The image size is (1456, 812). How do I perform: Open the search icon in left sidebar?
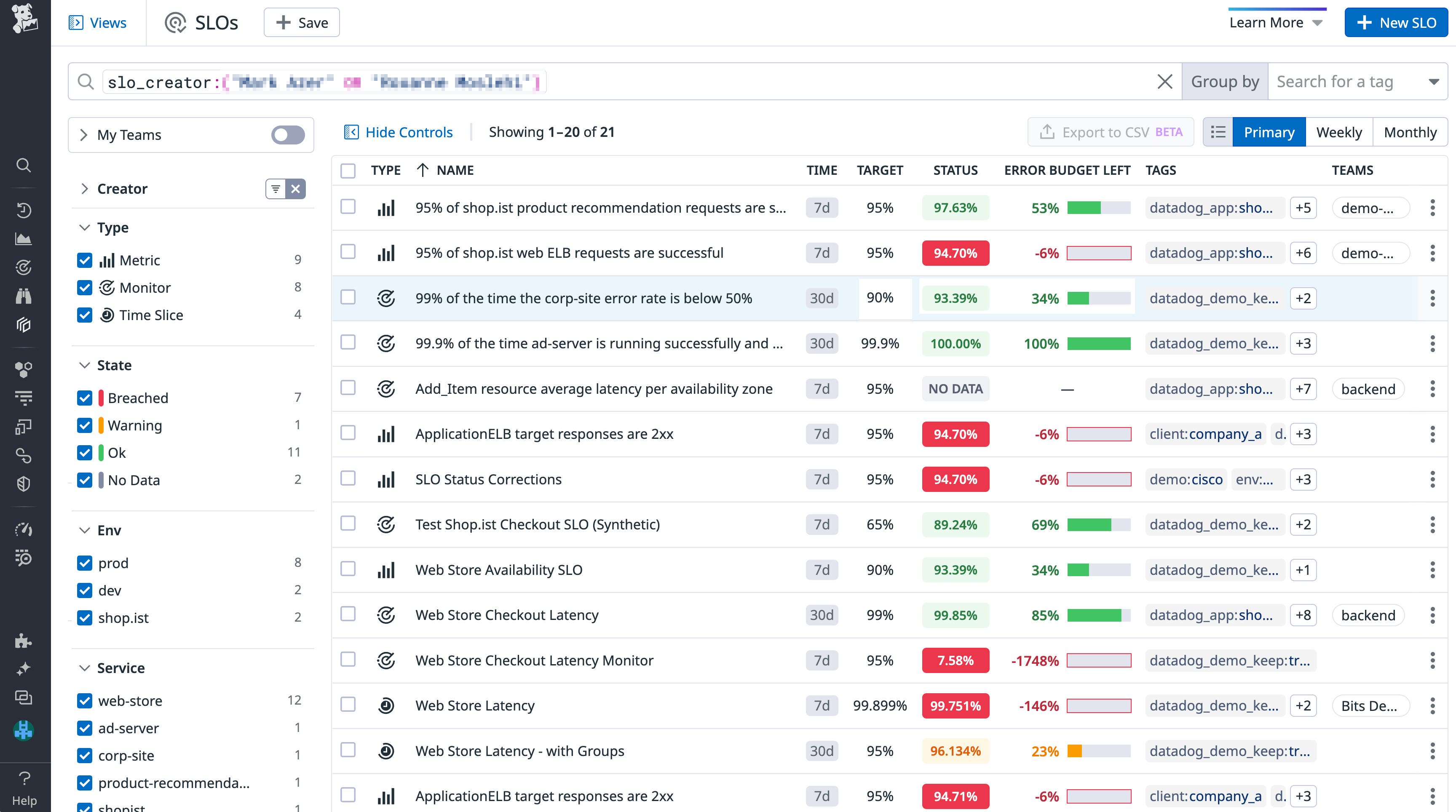coord(23,165)
